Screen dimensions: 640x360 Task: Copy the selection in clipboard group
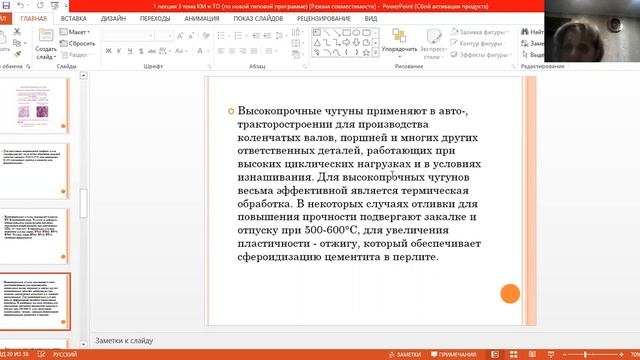pyautogui.click(x=17, y=43)
